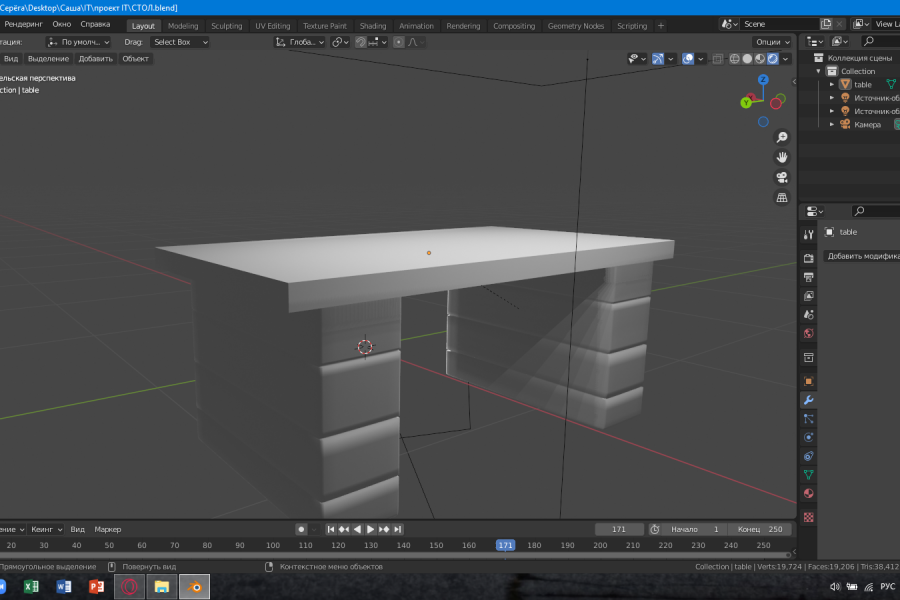The width and height of the screenshot is (900, 600).
Task: Select rendered viewport shading sphere
Action: [x=773, y=59]
